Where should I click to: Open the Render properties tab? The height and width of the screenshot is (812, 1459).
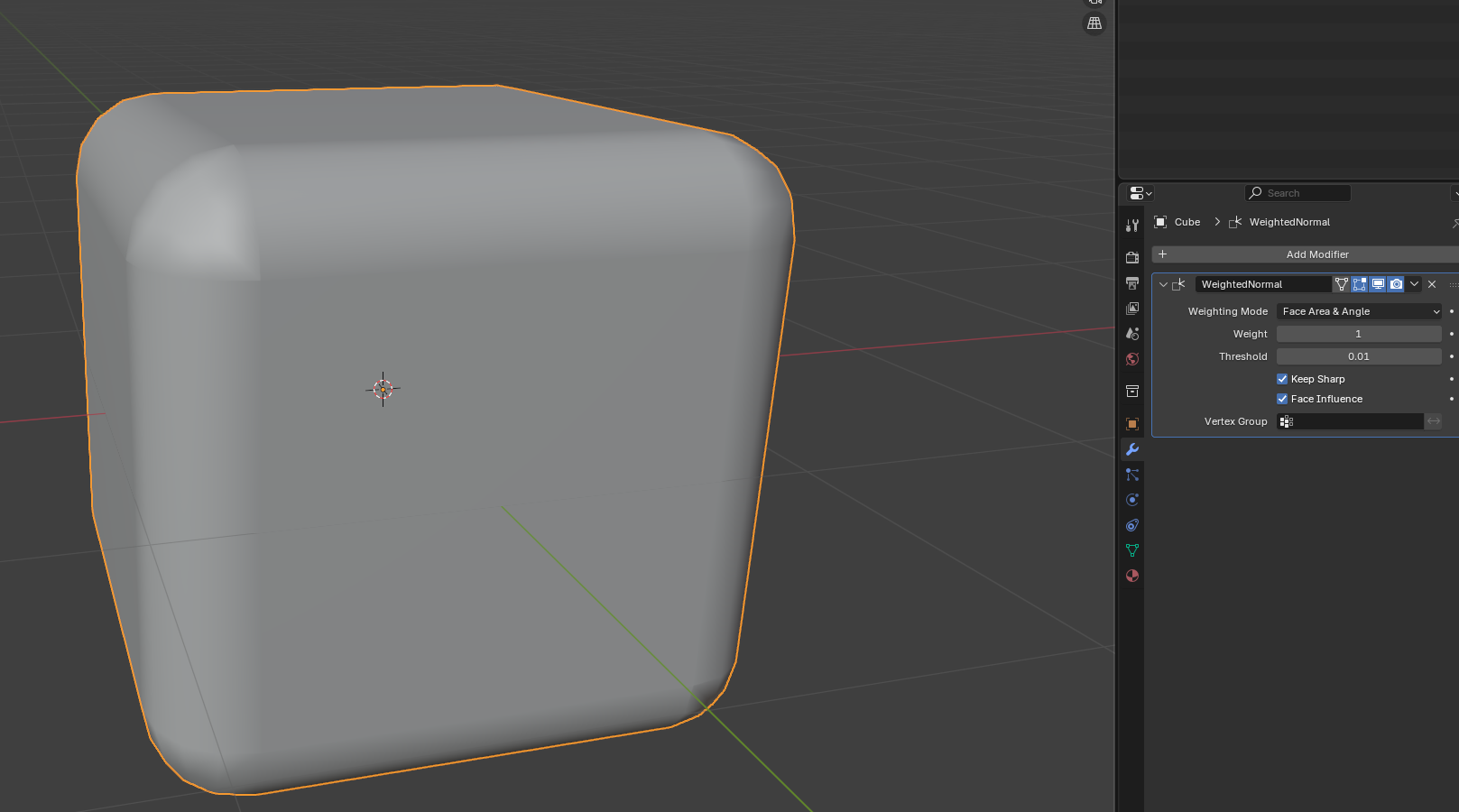pos(1132,258)
